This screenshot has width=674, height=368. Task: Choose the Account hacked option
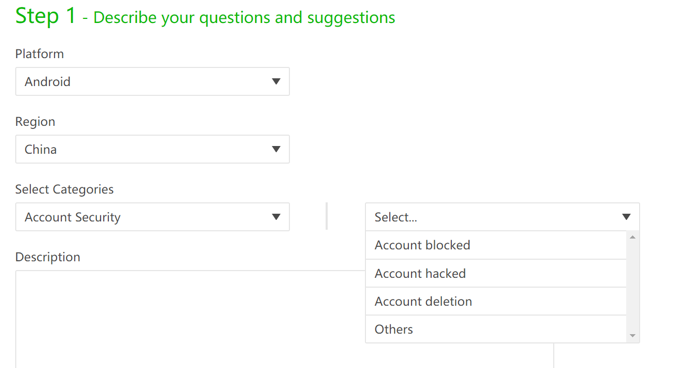[x=496, y=273]
